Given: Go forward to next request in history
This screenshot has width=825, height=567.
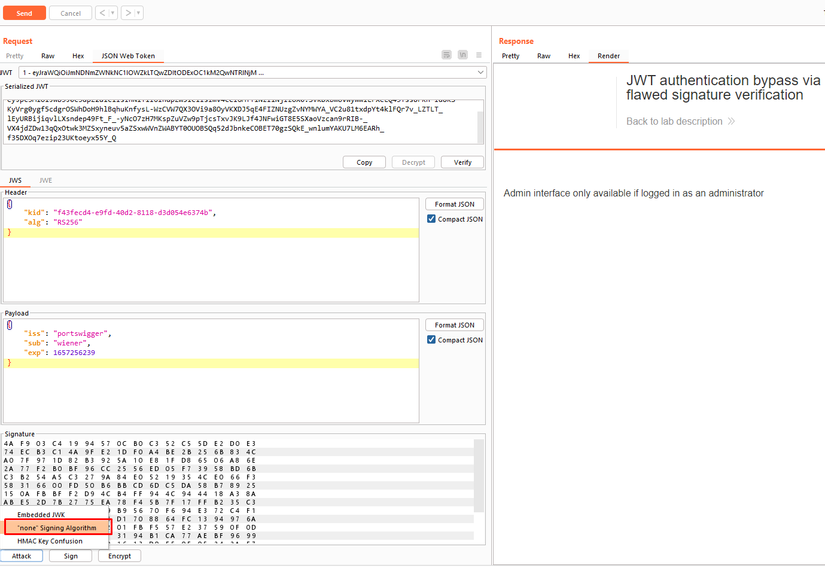Looking at the screenshot, I should [x=128, y=13].
